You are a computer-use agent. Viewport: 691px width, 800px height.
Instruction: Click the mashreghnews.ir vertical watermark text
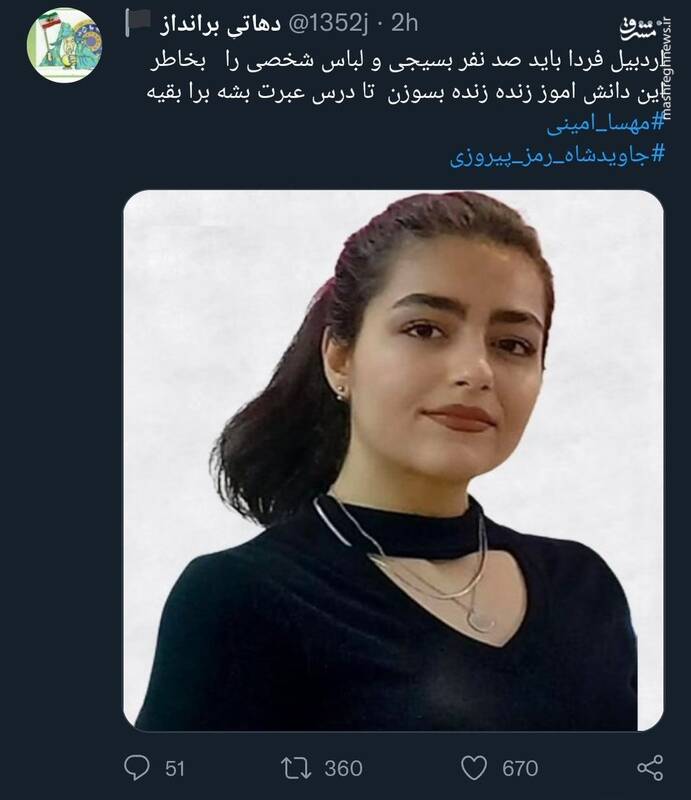pos(666,67)
